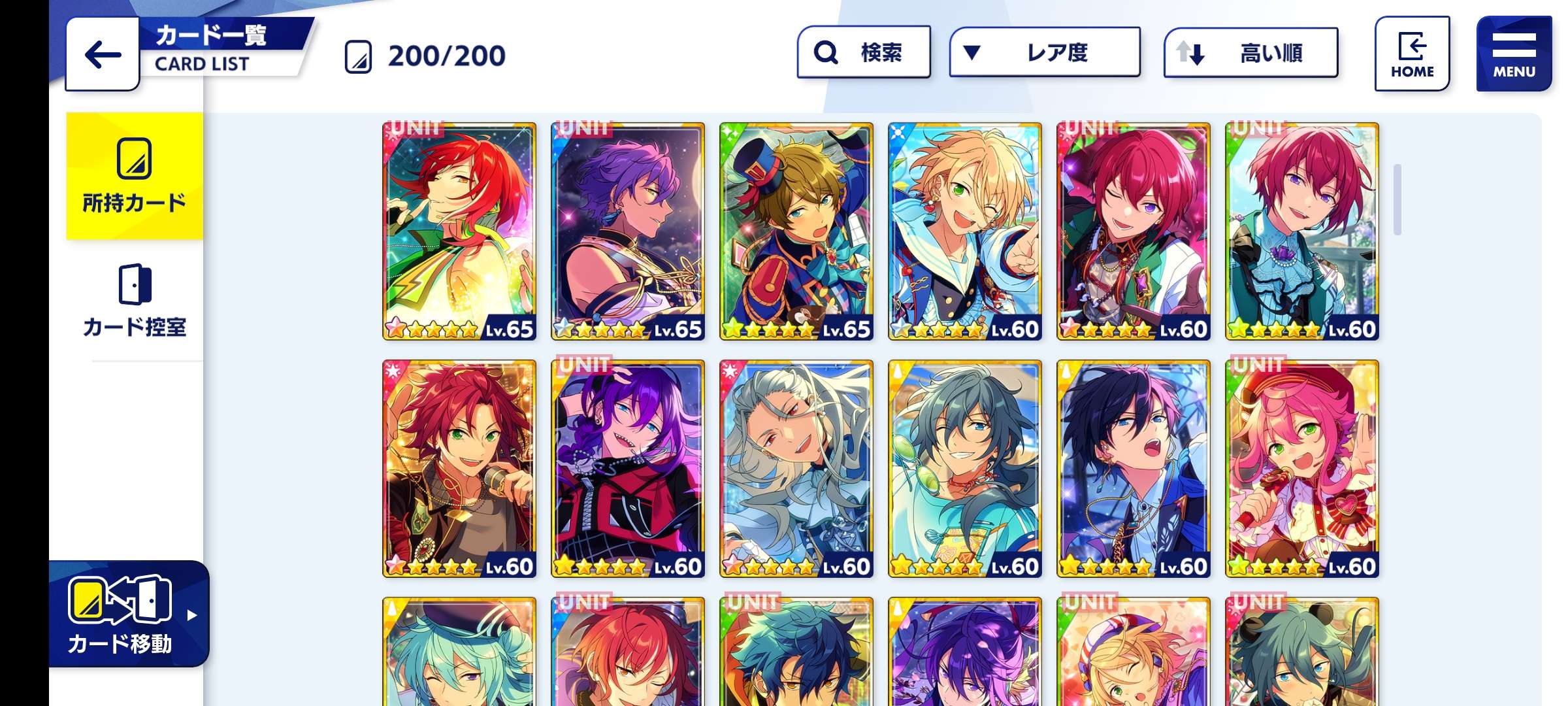Open the silver long-haired Lv.60 card
Viewport: 1568px width, 706px height.
[796, 469]
